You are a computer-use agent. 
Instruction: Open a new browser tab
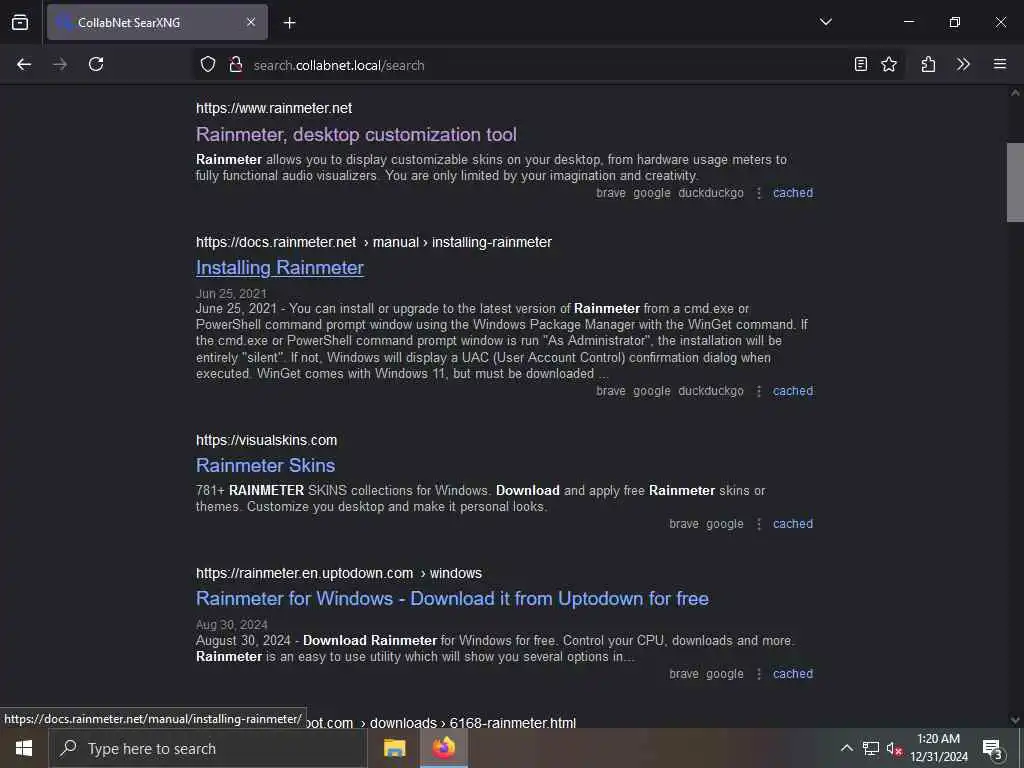pyautogui.click(x=289, y=23)
